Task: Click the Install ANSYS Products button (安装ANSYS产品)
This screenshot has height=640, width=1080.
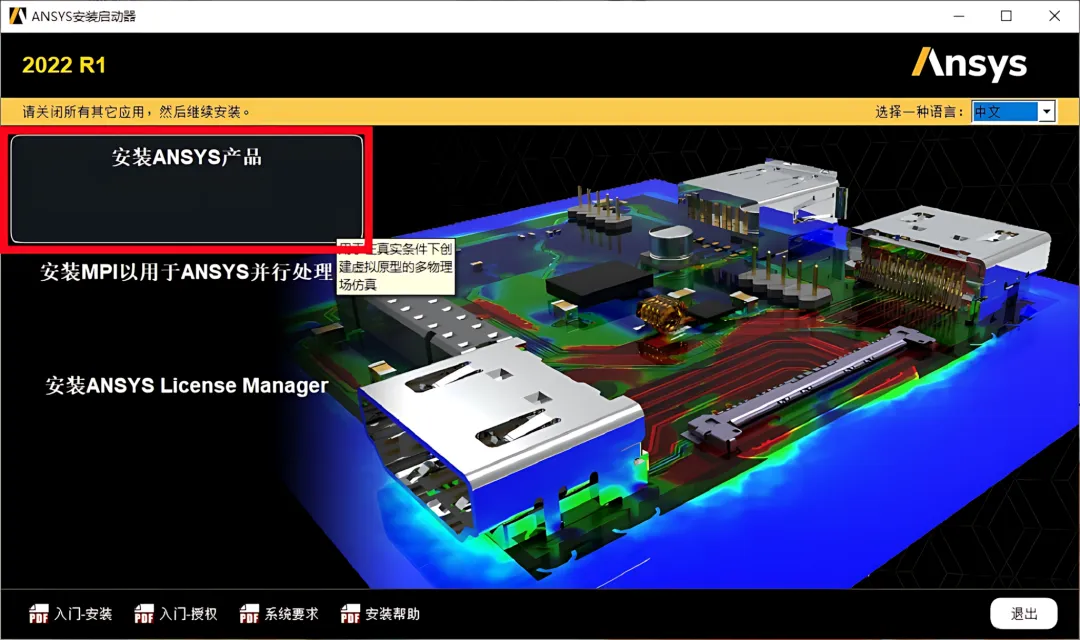Action: (187, 189)
